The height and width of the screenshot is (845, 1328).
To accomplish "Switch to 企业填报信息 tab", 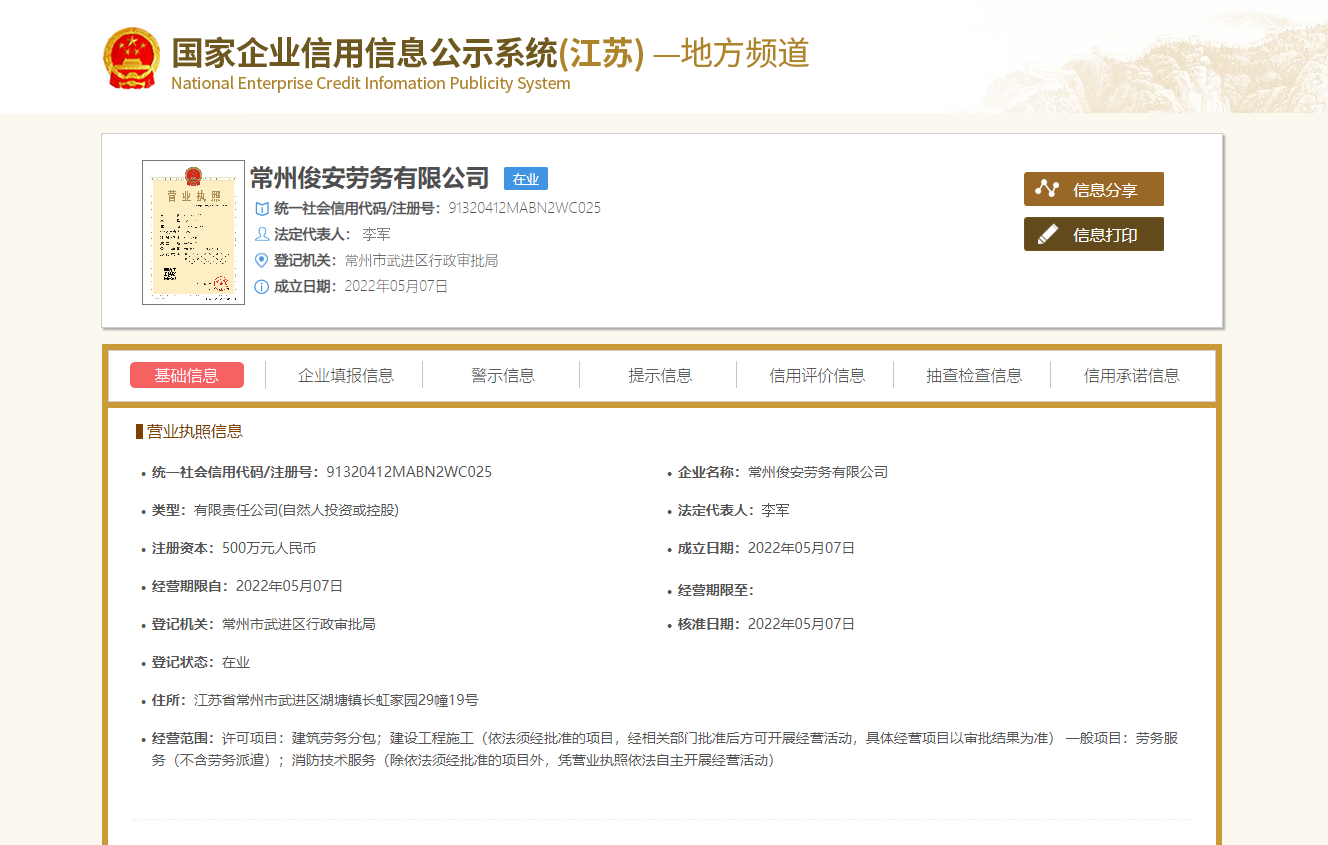I will [346, 376].
